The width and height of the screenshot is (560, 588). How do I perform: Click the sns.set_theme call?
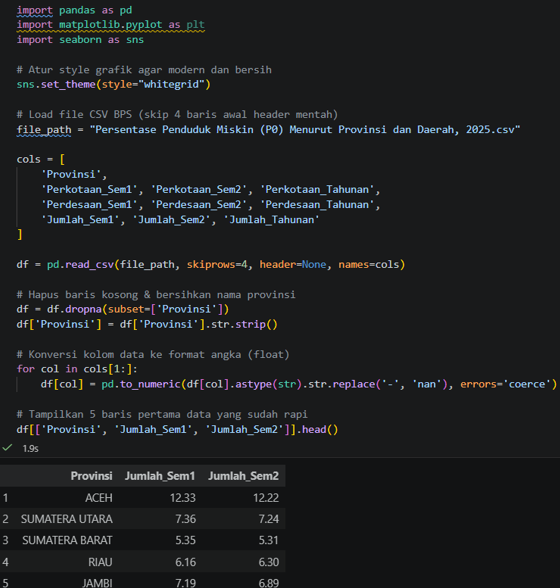[114, 84]
